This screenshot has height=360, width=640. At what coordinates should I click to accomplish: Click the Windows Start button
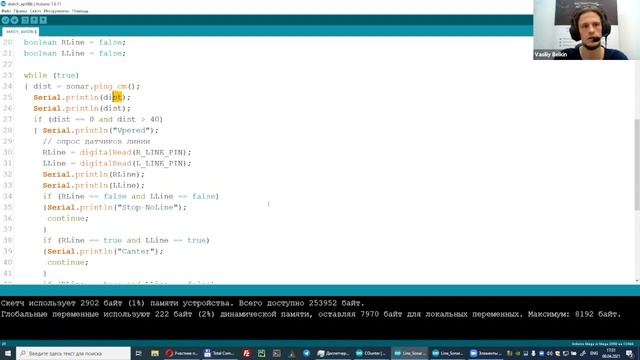7,353
